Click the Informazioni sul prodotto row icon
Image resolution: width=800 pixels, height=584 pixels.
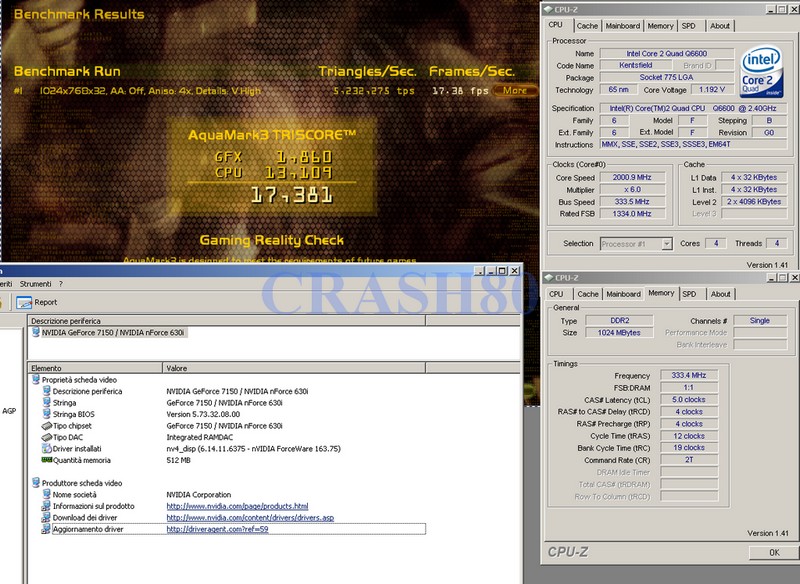point(46,506)
